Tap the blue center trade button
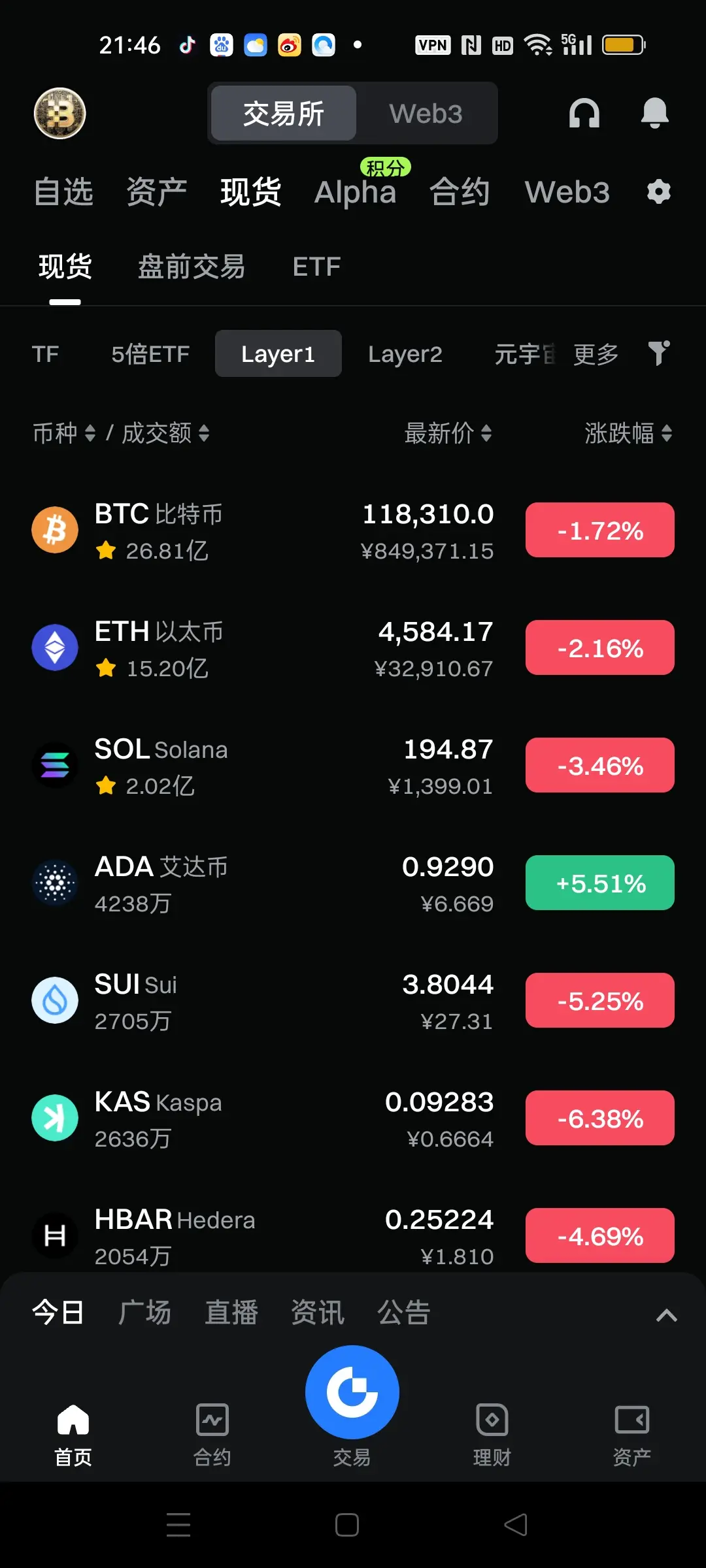 352,1392
